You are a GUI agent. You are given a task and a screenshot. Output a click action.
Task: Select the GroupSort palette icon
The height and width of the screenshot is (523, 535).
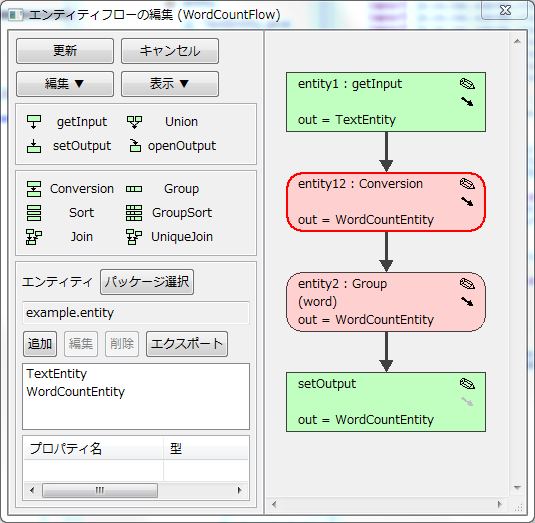pos(134,213)
